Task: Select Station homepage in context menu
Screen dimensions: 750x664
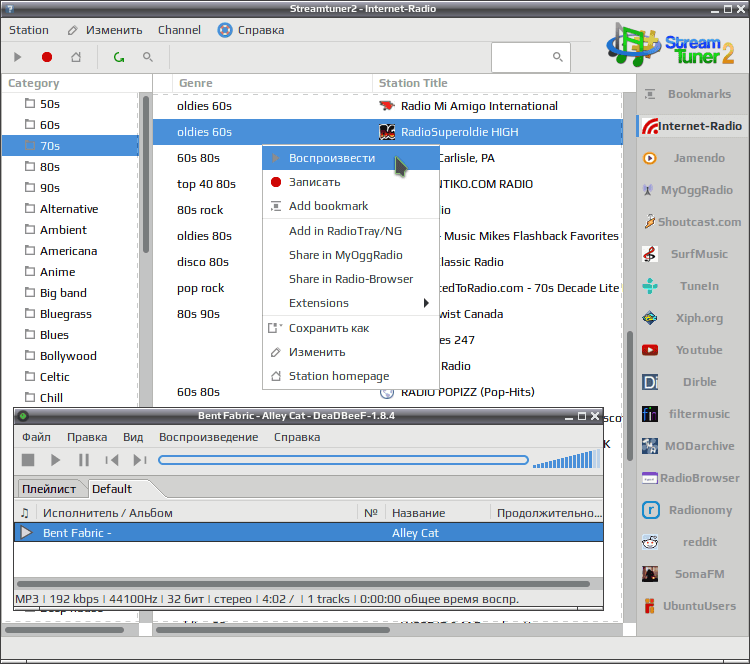Action: click(351, 376)
